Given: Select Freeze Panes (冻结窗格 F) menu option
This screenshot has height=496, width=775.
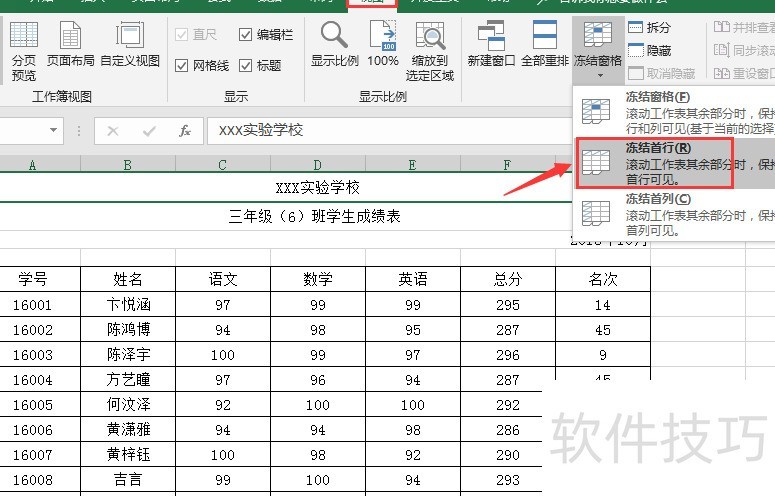Looking at the screenshot, I should (674, 112).
